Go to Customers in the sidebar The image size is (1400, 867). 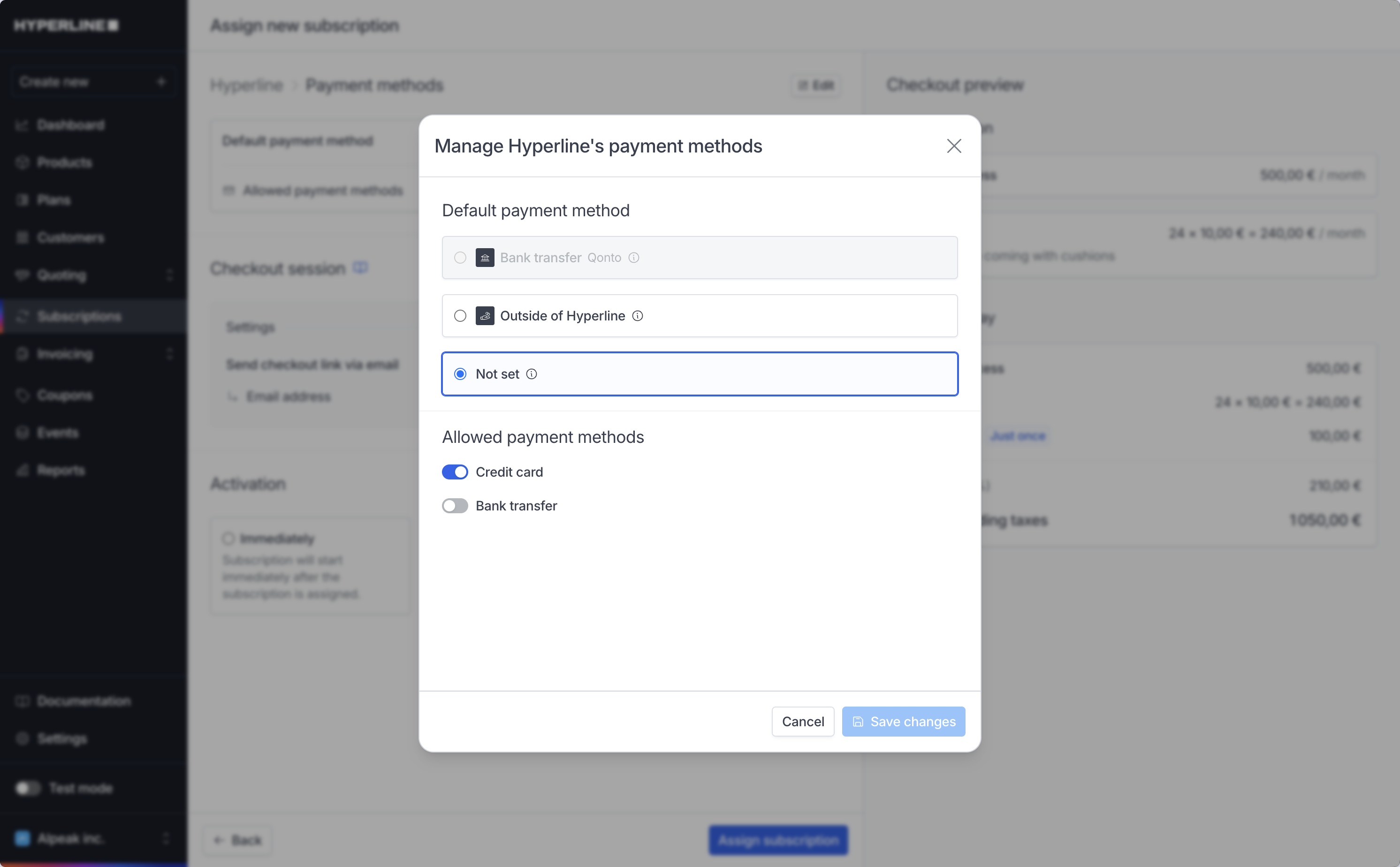pos(70,237)
